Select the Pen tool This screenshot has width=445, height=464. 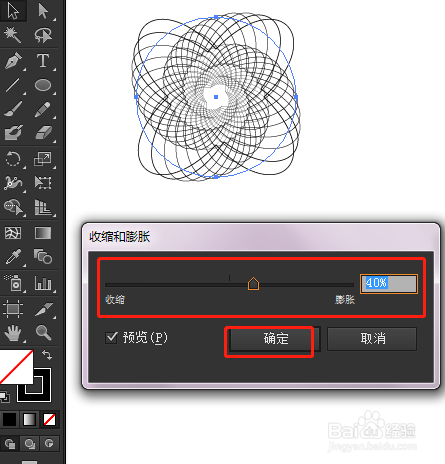click(x=13, y=61)
